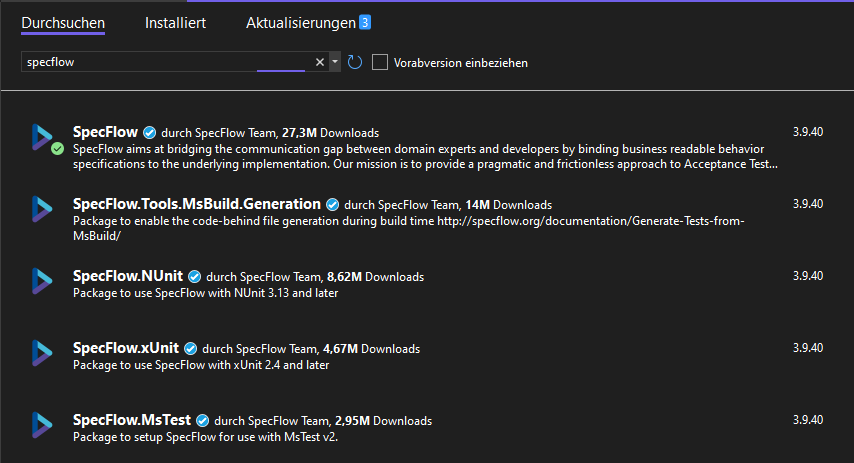The height and width of the screenshot is (463, 854).
Task: Click version 3.9.40 on the SpecFlow row
Action: pos(808,132)
